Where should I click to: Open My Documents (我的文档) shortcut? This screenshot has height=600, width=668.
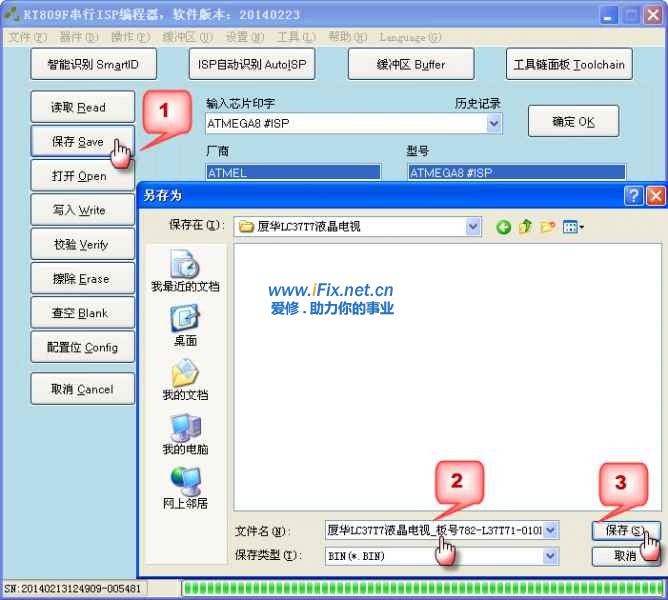tap(185, 380)
